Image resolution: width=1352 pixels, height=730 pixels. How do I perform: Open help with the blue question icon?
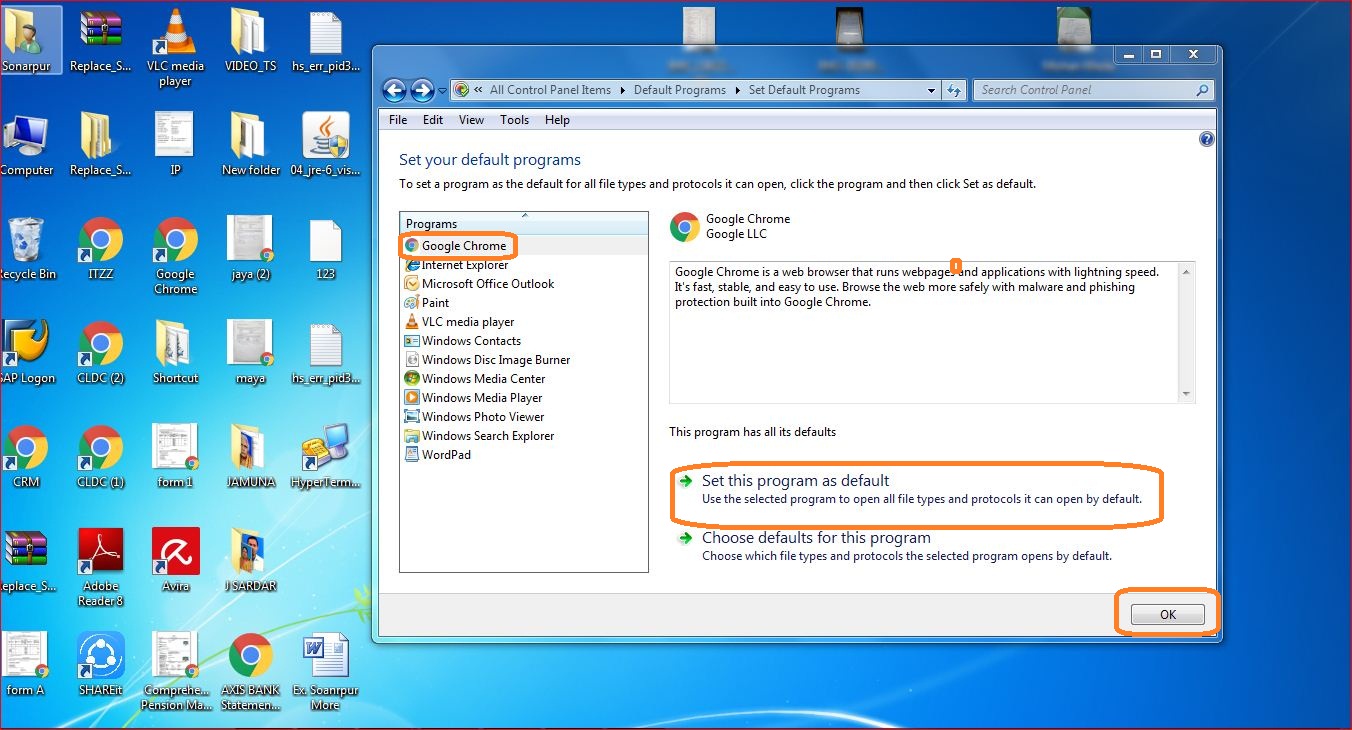[1207, 140]
